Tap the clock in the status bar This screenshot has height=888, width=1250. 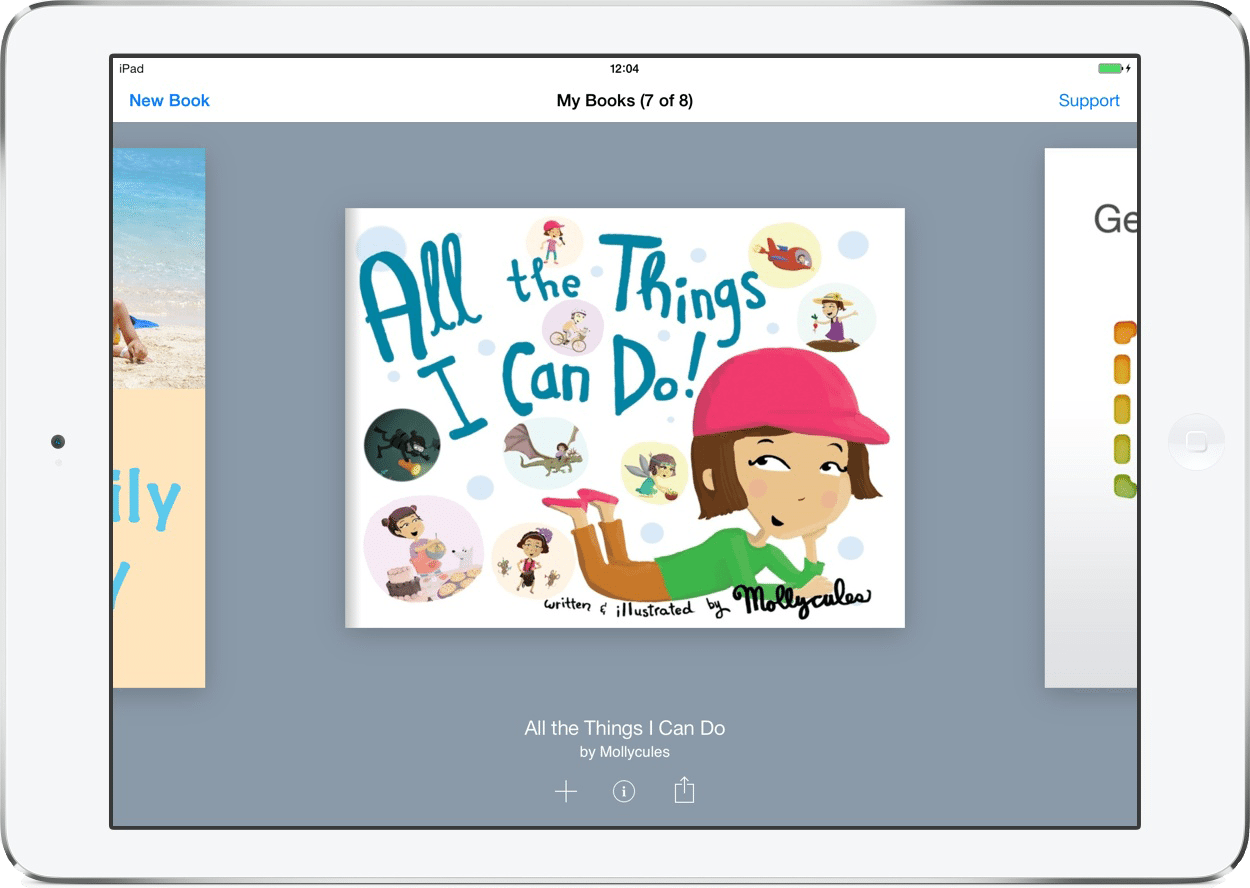point(624,68)
